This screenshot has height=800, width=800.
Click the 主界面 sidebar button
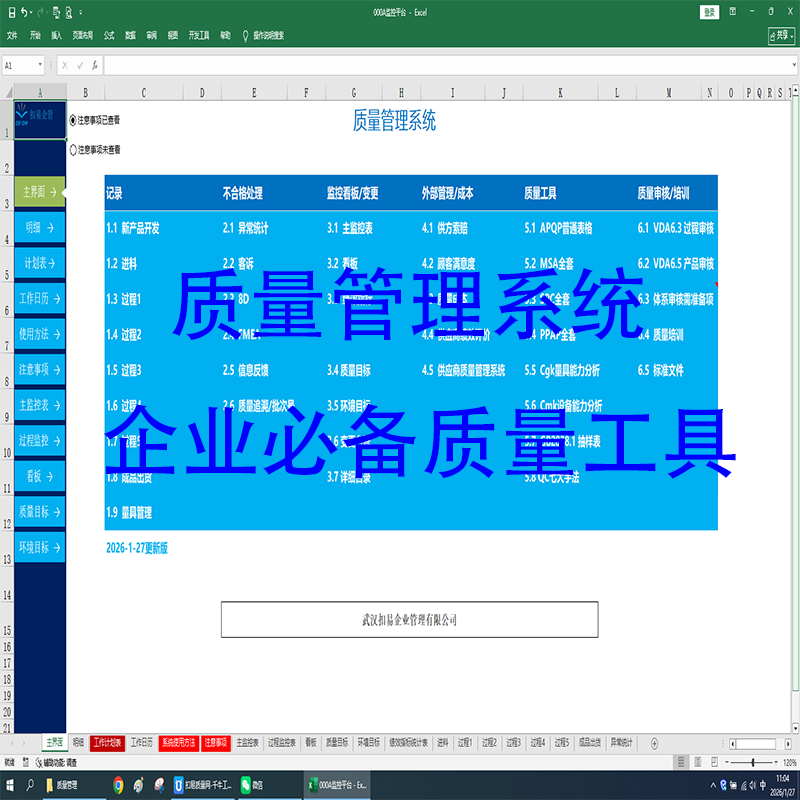coord(40,192)
